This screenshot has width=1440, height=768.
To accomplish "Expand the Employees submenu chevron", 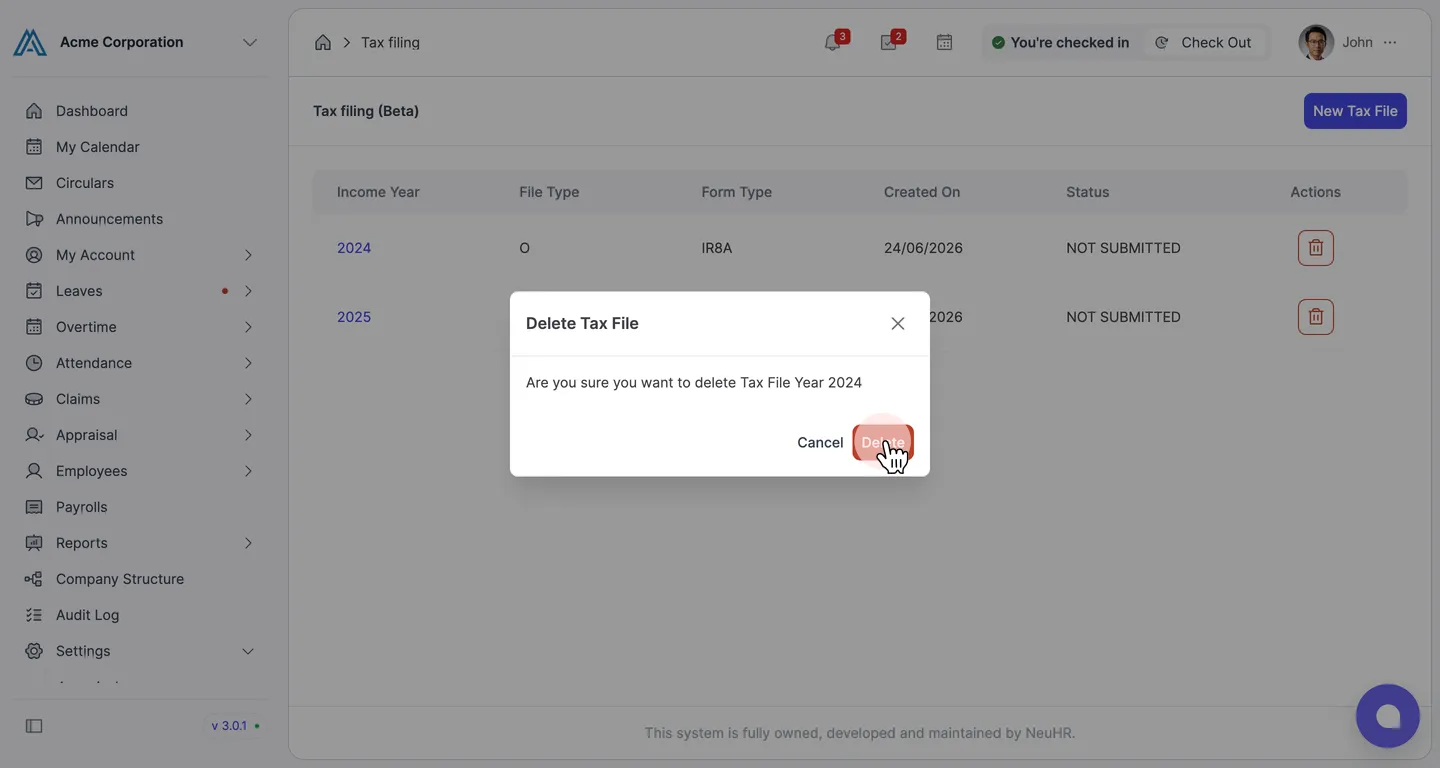I will coord(248,471).
